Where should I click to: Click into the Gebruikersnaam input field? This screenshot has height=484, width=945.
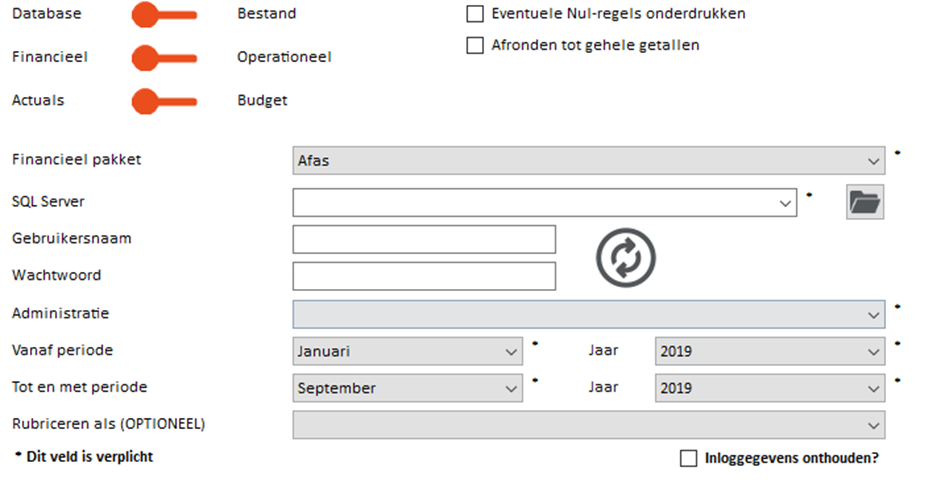tap(424, 239)
